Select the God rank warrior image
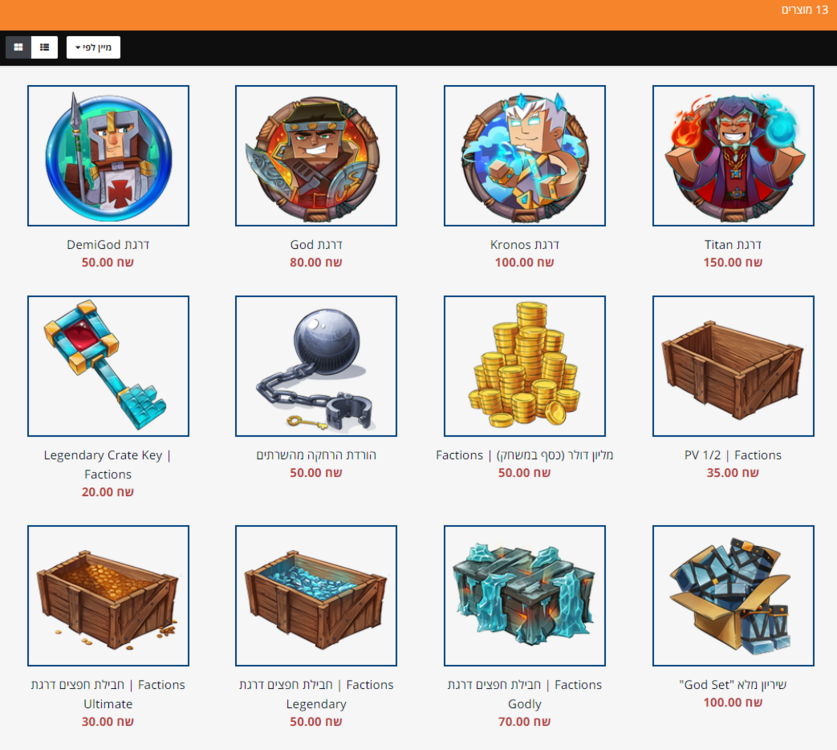Screen dimensions: 837x750 316,156
